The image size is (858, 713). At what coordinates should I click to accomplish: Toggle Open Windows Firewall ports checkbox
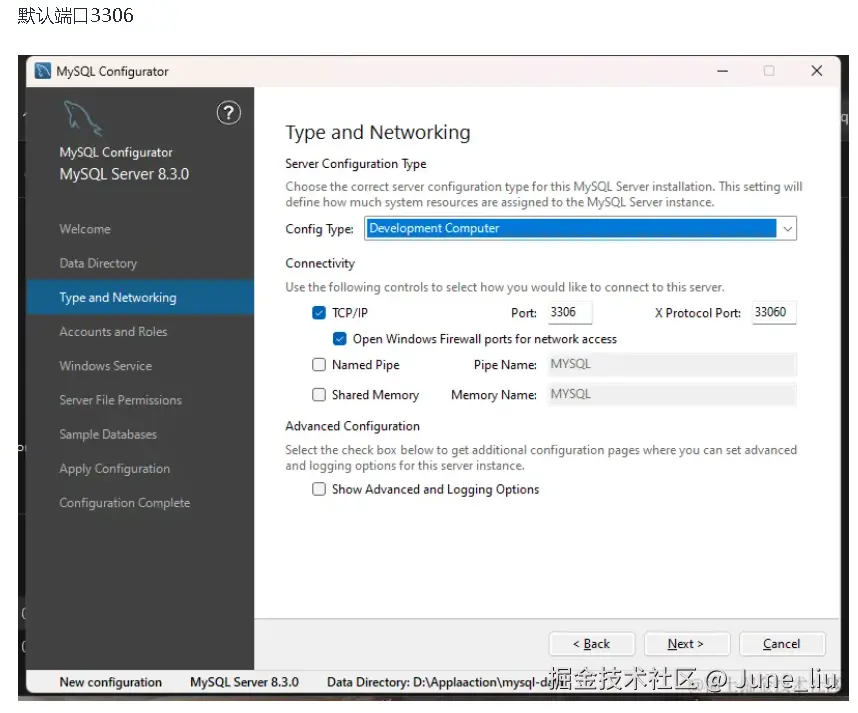click(x=339, y=339)
